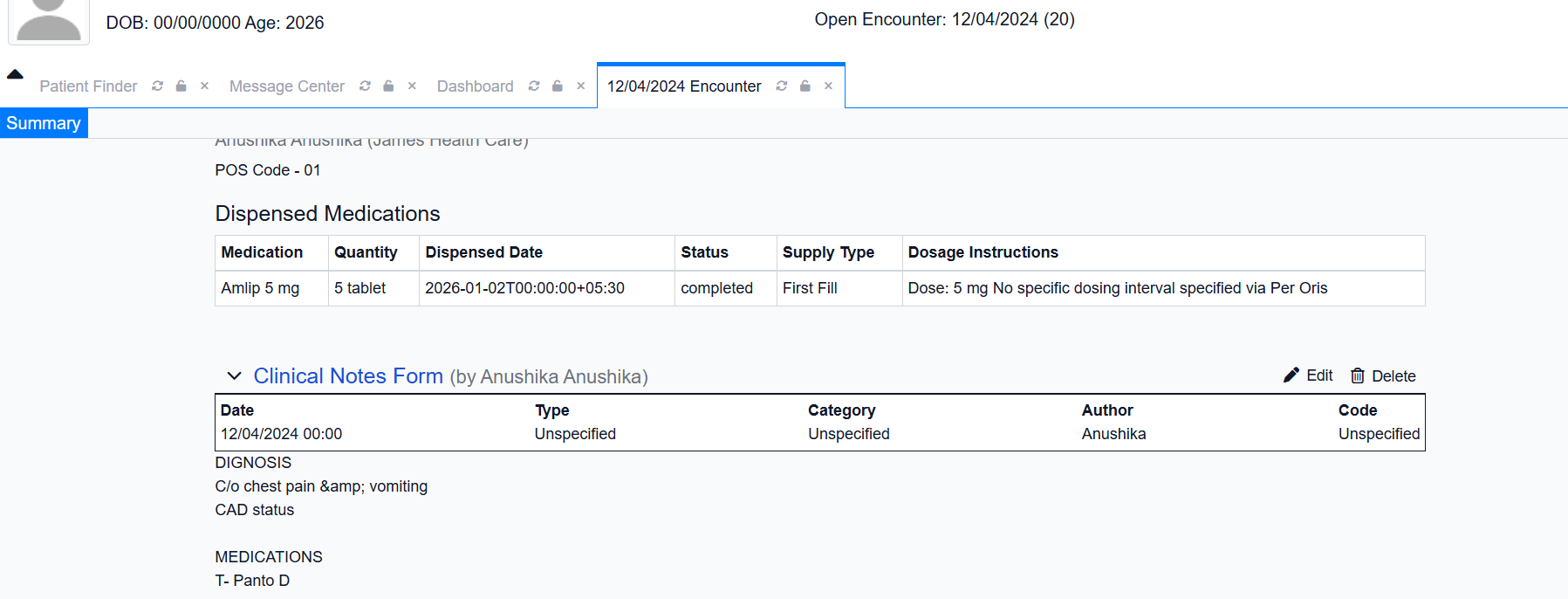Open the Clinical Notes Form link

[348, 376]
